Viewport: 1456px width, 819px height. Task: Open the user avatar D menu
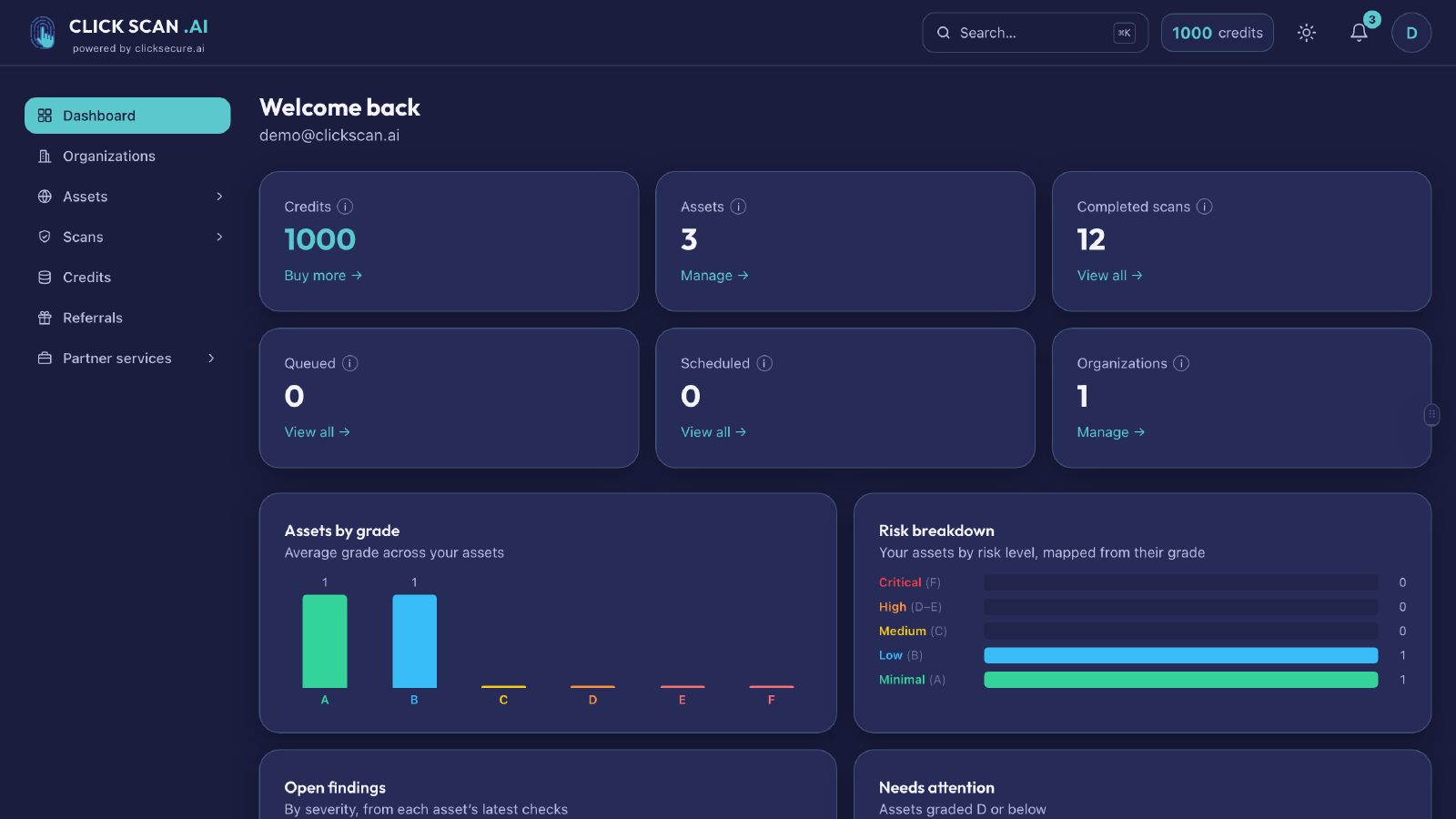(1411, 33)
